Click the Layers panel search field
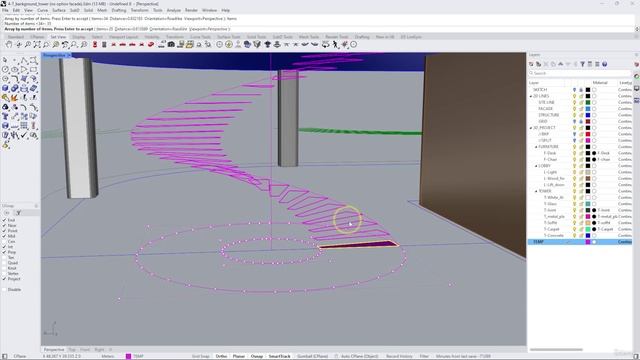This screenshot has height=360, width=640. pyautogui.click(x=580, y=73)
